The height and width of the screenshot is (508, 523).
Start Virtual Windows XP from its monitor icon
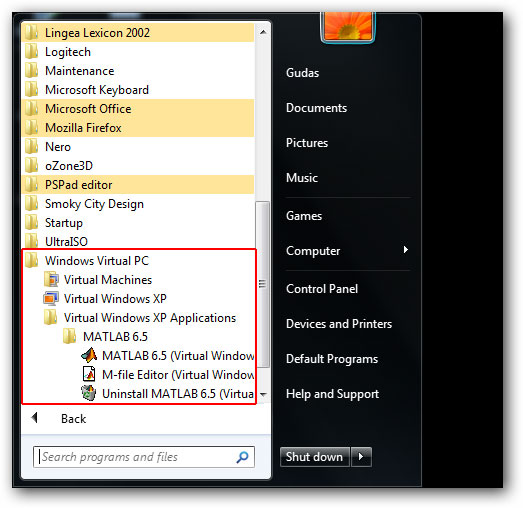click(51, 299)
